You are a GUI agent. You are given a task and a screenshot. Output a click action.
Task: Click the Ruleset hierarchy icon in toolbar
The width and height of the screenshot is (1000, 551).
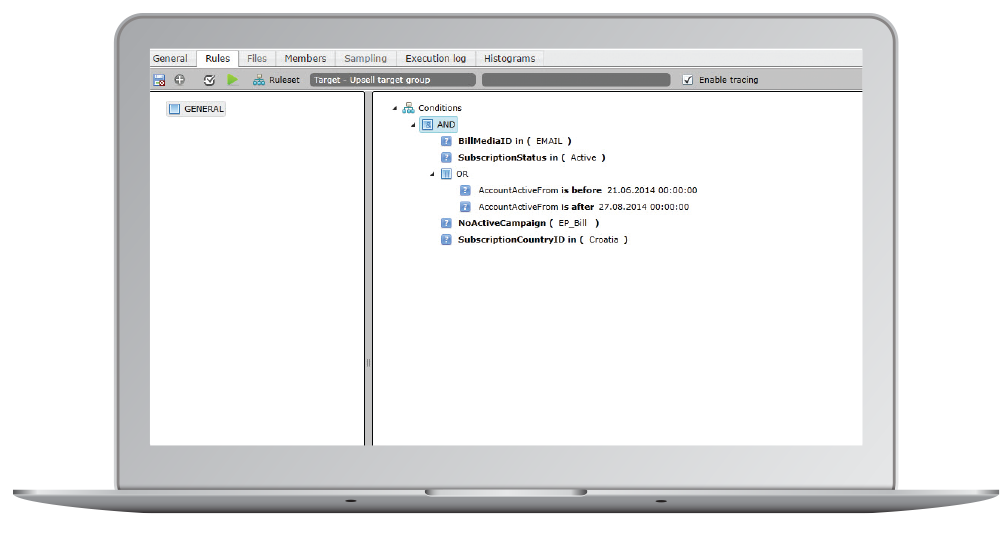click(x=258, y=80)
